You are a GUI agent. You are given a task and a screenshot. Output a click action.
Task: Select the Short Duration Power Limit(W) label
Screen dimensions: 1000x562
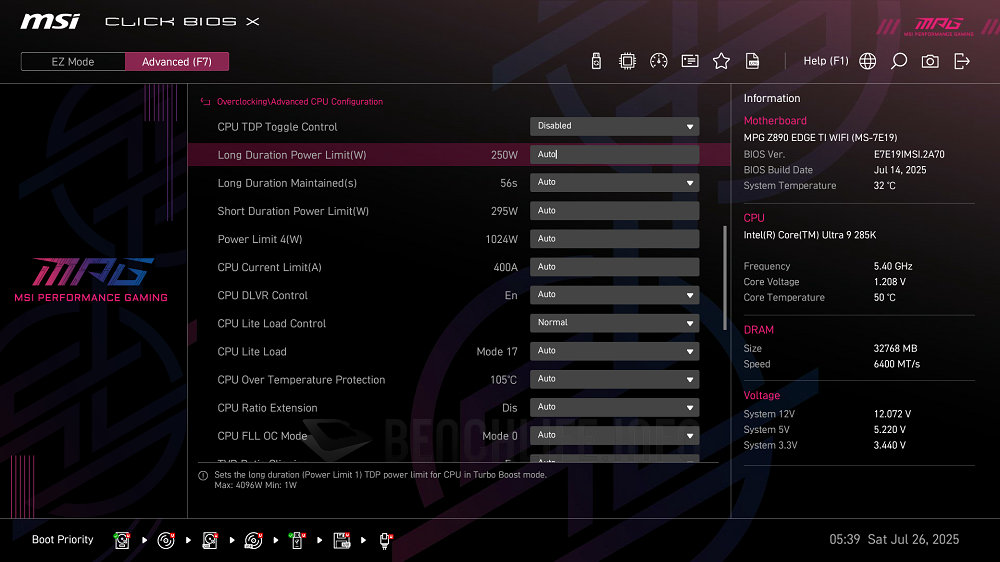(x=293, y=211)
